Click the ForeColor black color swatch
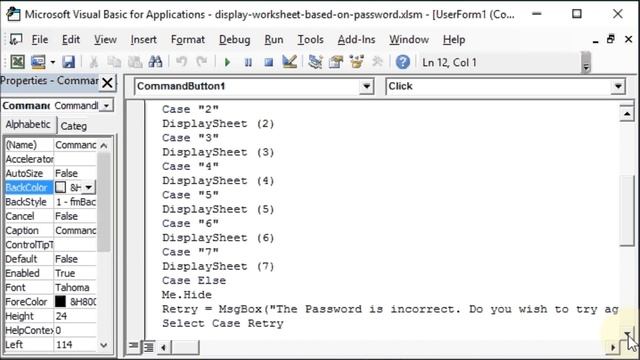The width and height of the screenshot is (640, 360). (x=60, y=302)
